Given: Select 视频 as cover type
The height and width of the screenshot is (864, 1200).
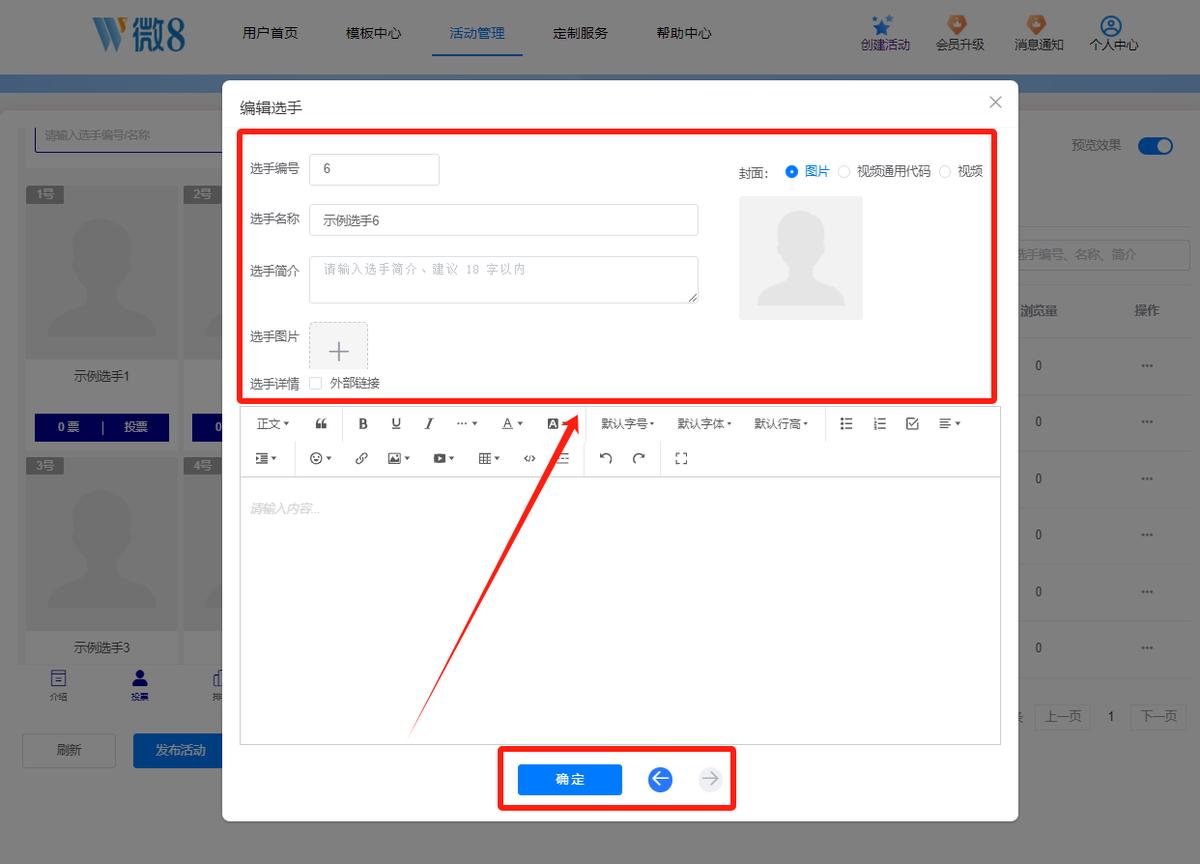Looking at the screenshot, I should click(x=945, y=171).
